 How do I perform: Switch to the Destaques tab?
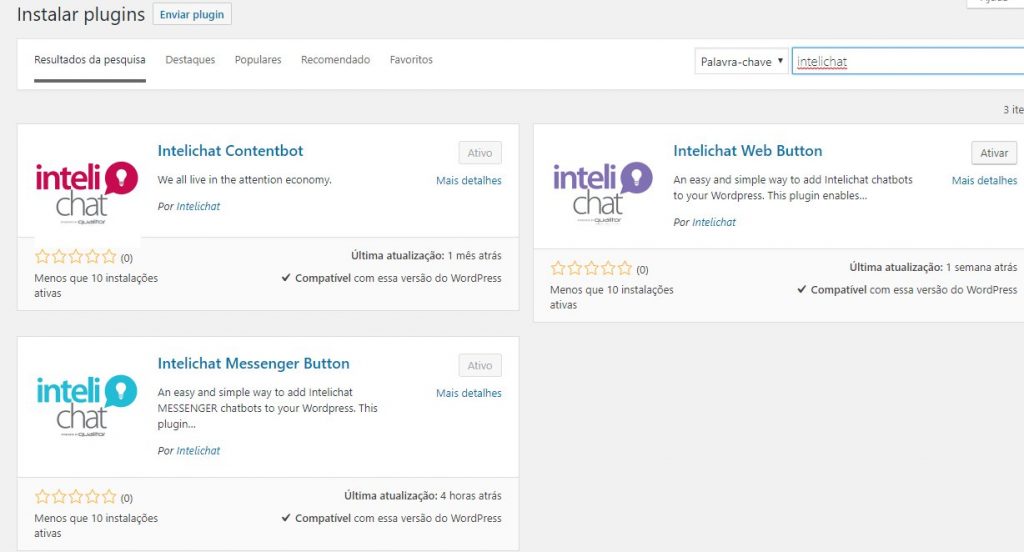click(x=190, y=59)
